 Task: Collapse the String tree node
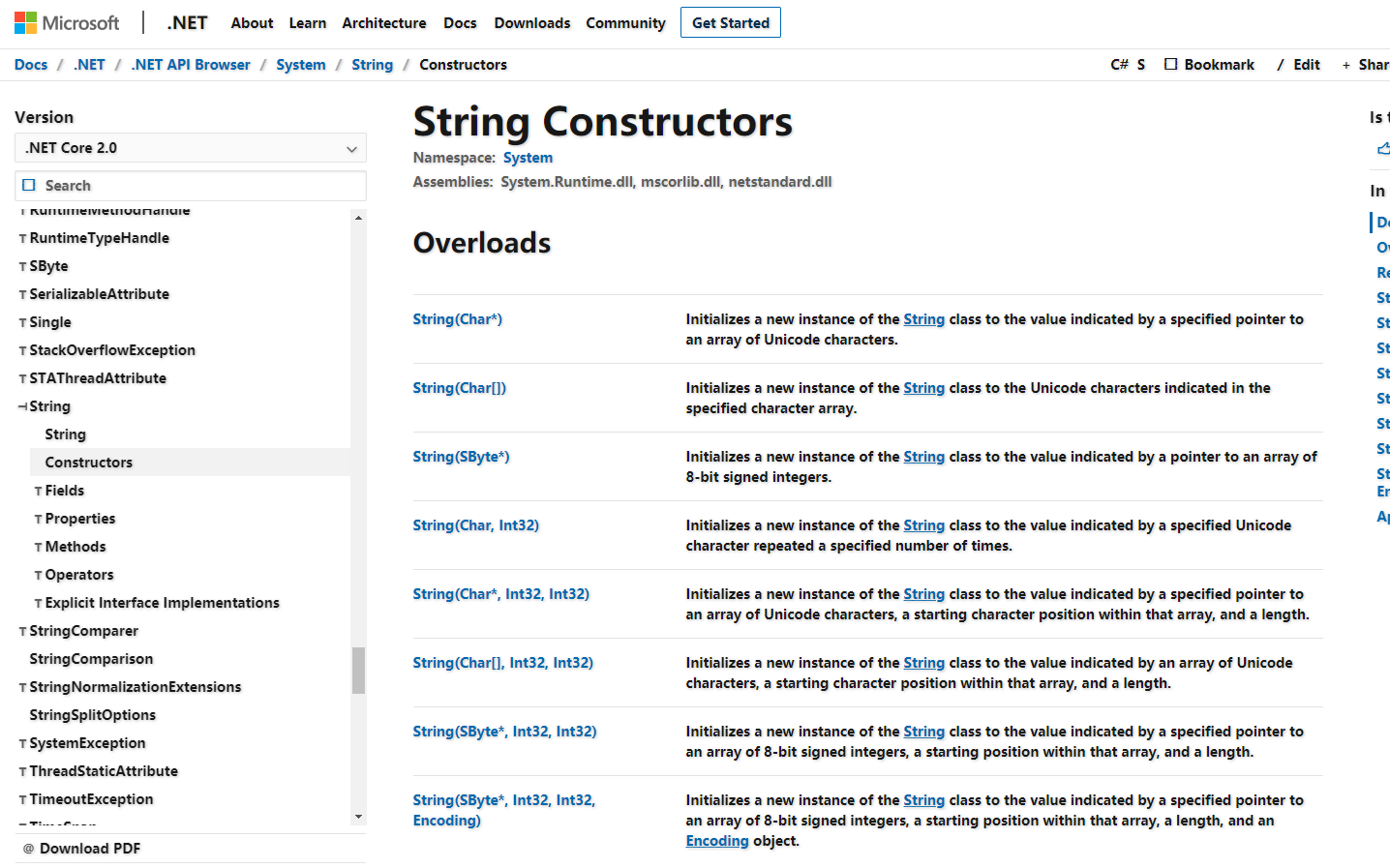[x=22, y=406]
